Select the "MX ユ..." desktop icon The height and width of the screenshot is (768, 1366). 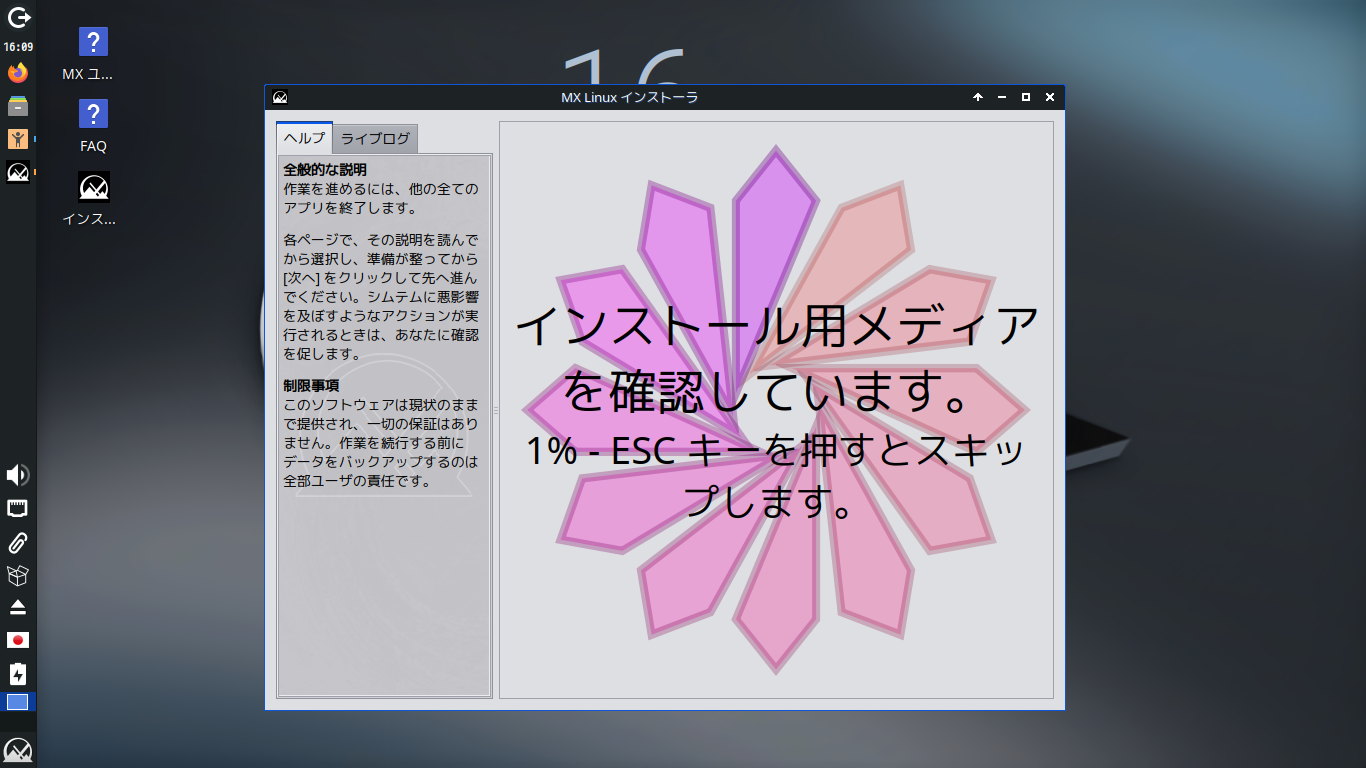[x=93, y=53]
